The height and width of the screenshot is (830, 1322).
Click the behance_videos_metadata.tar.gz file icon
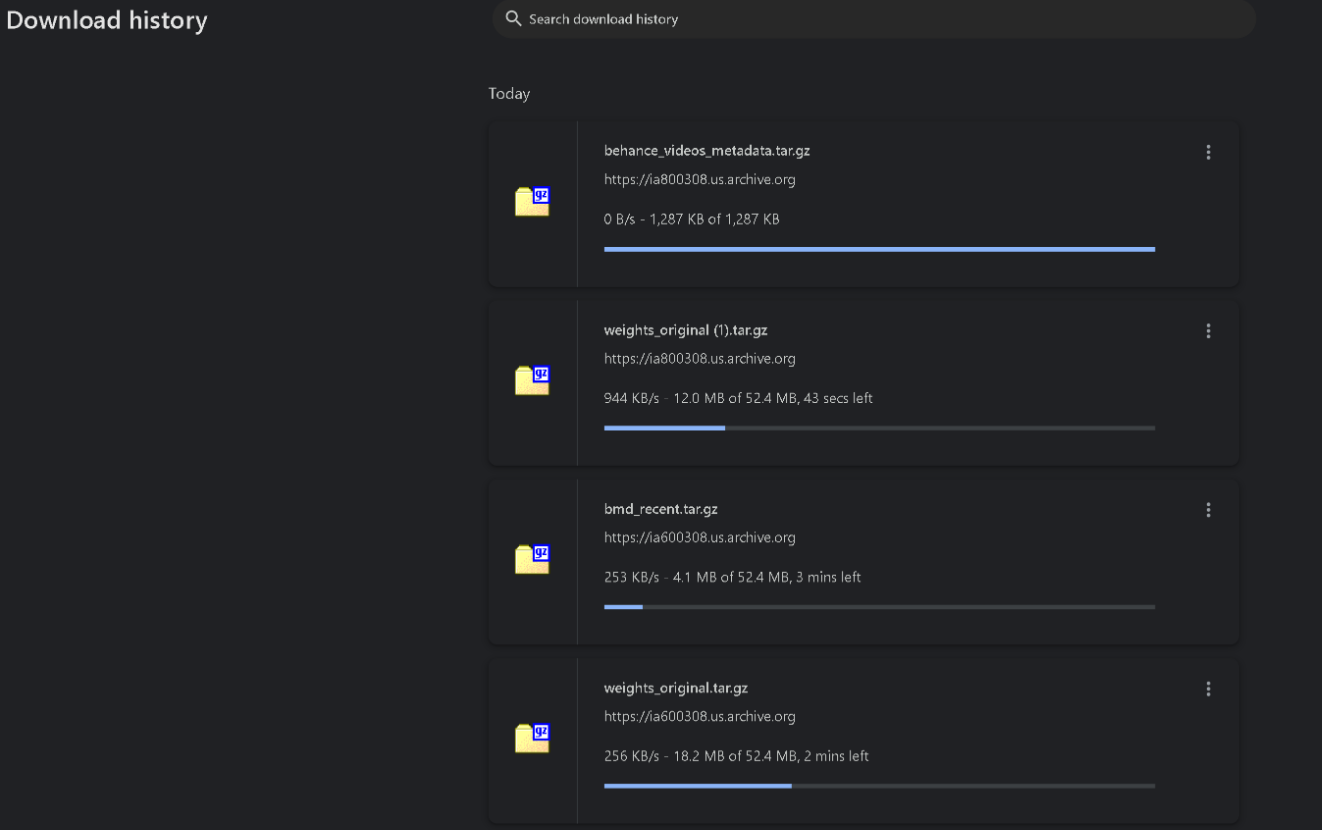[x=532, y=202]
